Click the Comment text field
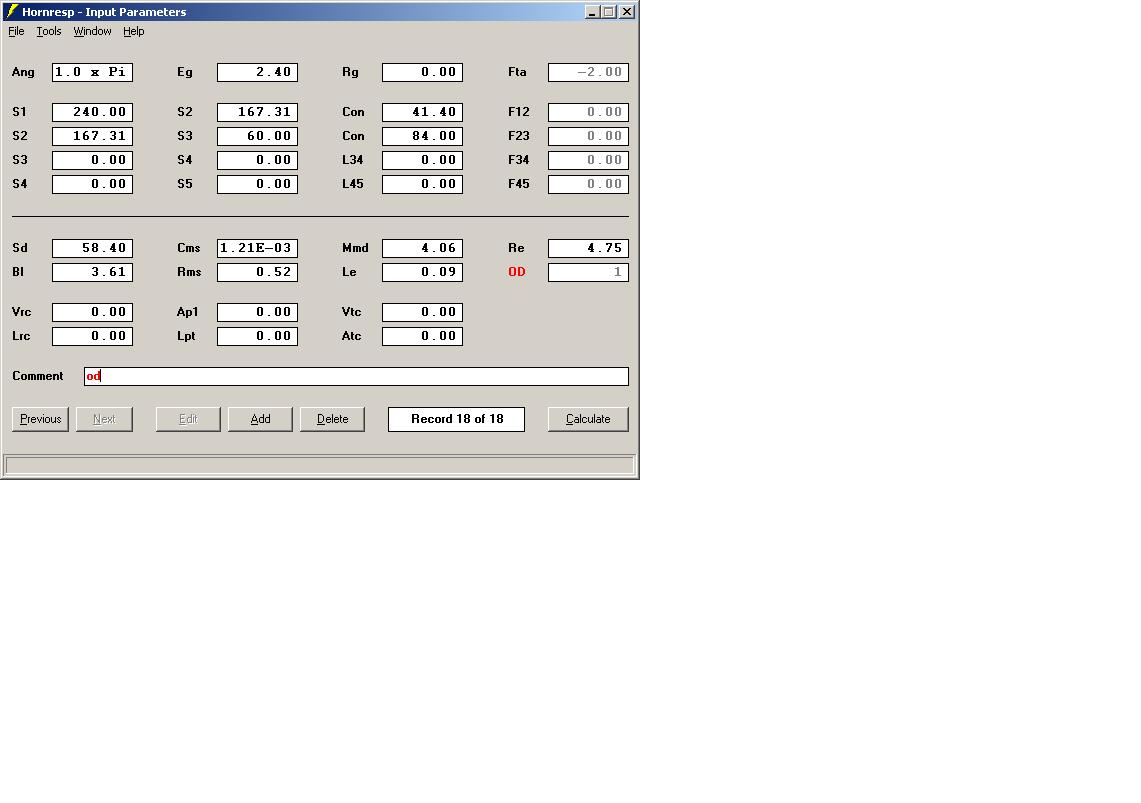Image resolution: width=1141 pixels, height=803 pixels. pyautogui.click(x=356, y=376)
